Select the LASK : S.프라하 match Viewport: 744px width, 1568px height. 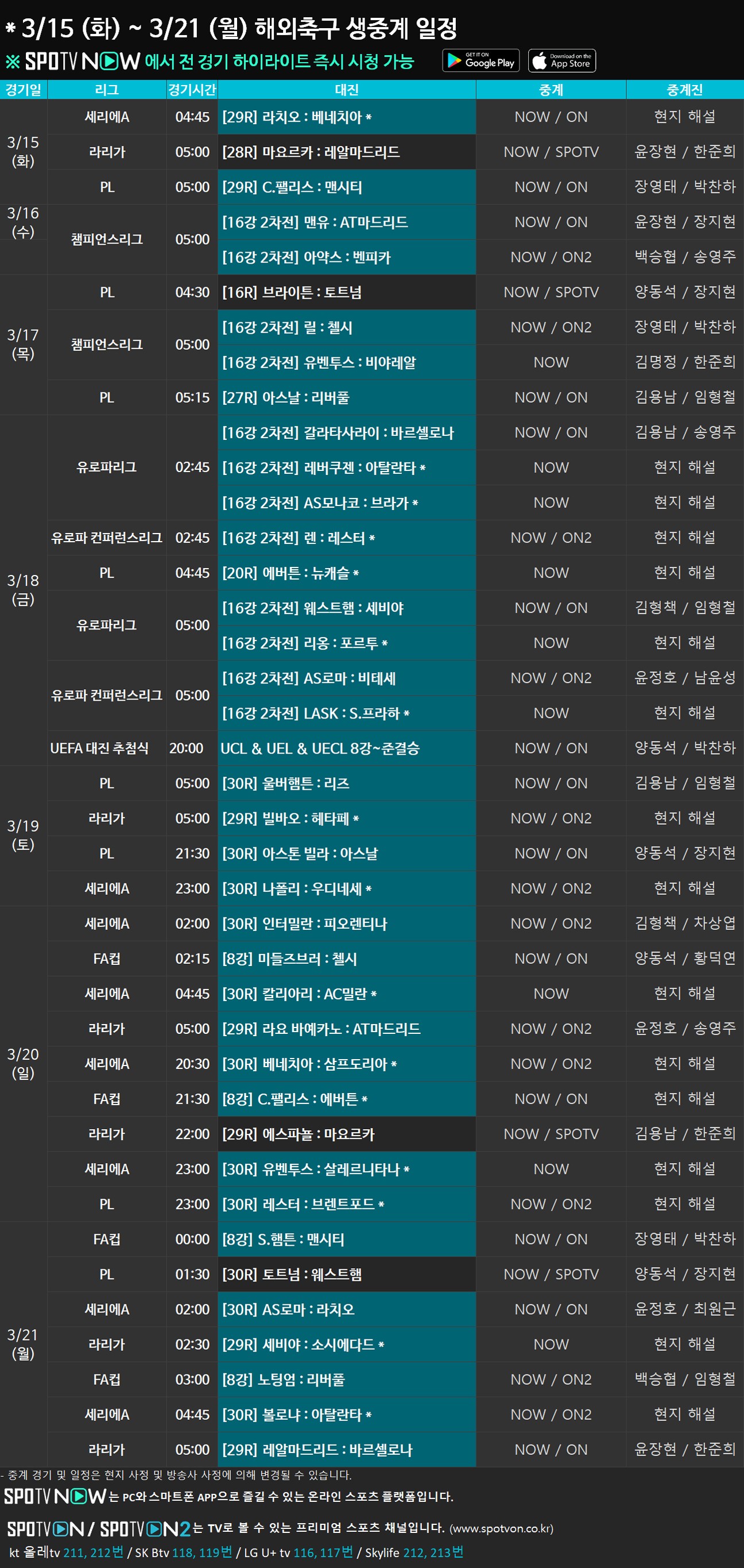pos(347,713)
